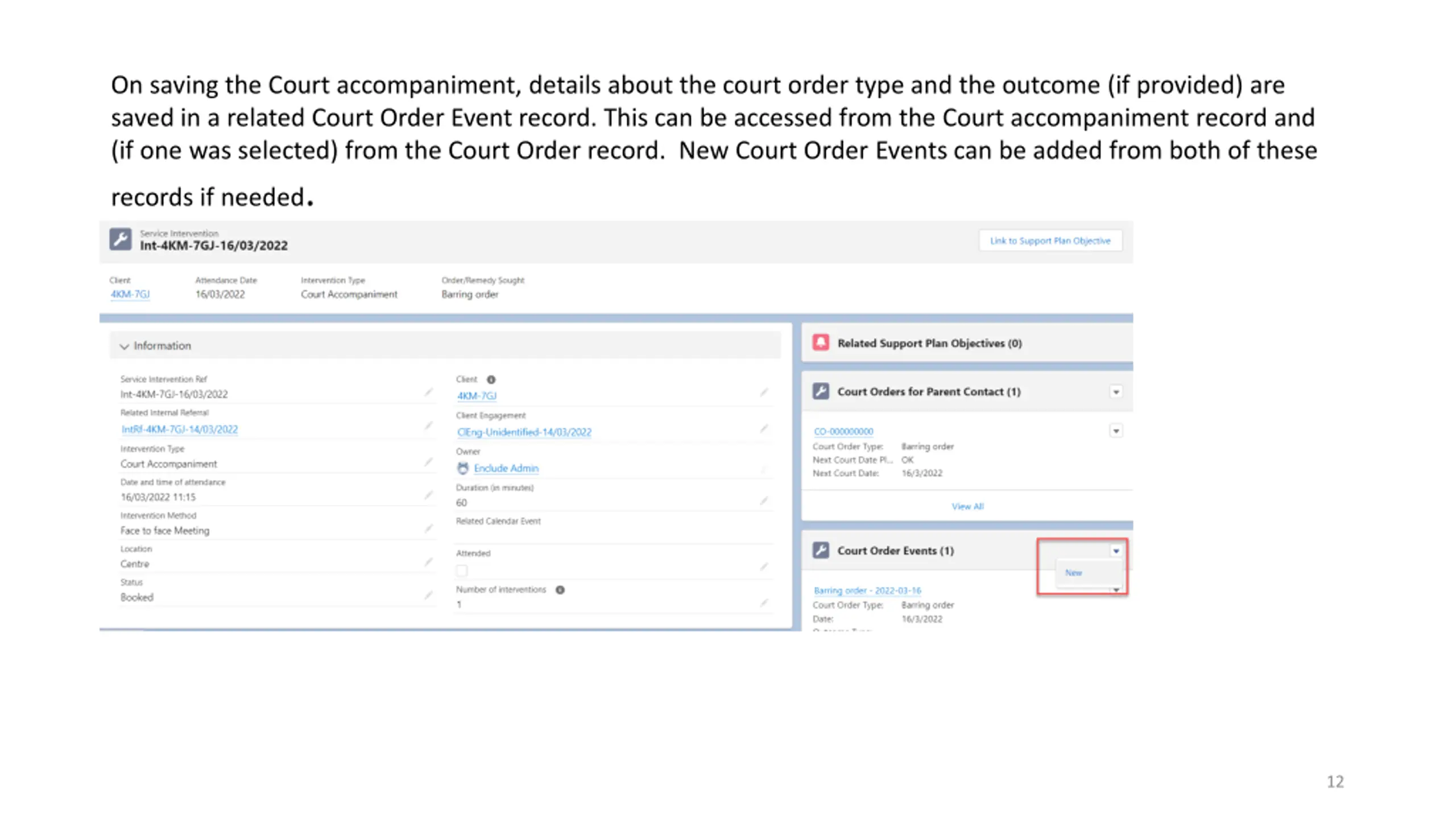Click Related Support Plan Objectives (0) heading

pyautogui.click(x=929, y=343)
